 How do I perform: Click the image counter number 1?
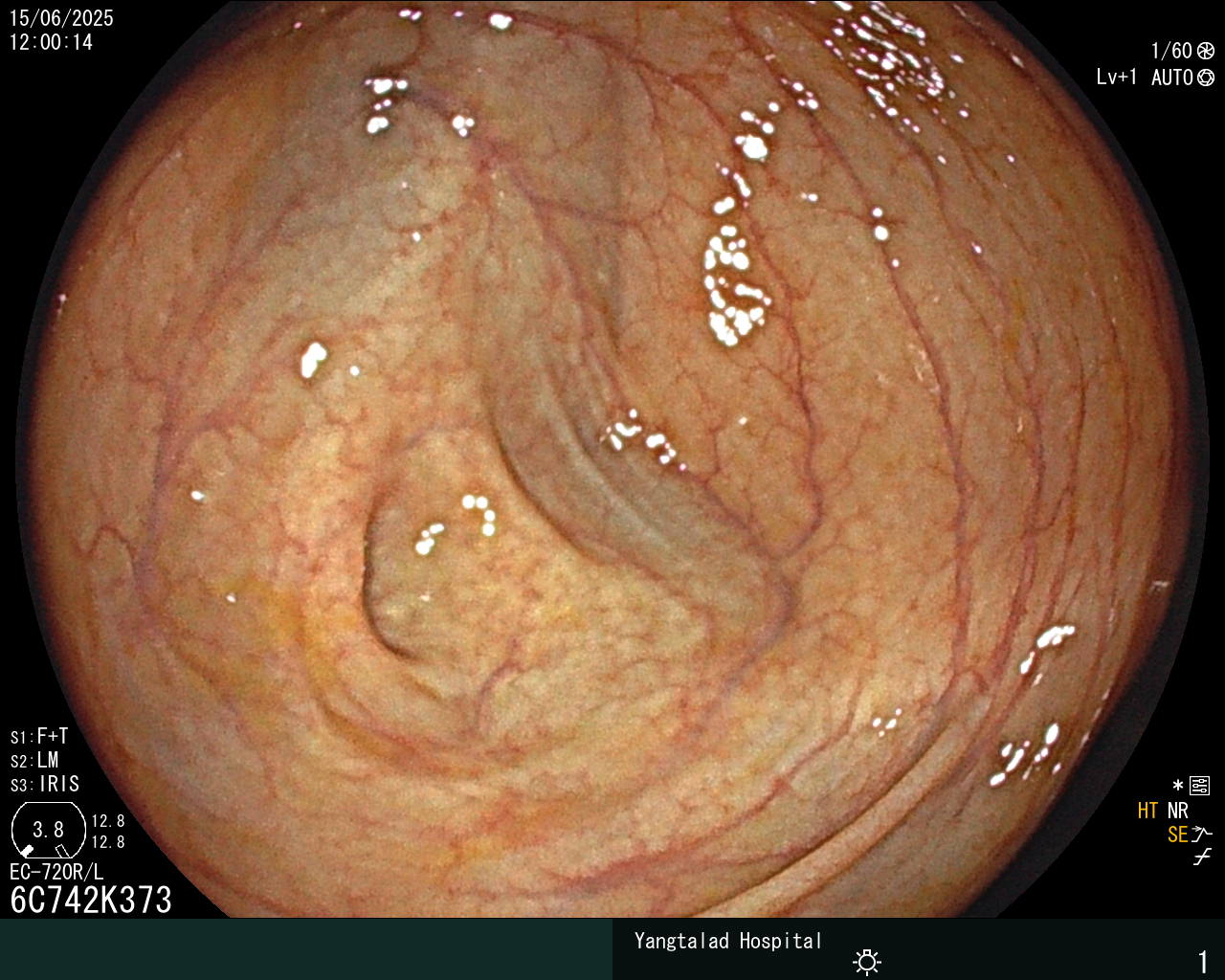click(1203, 962)
